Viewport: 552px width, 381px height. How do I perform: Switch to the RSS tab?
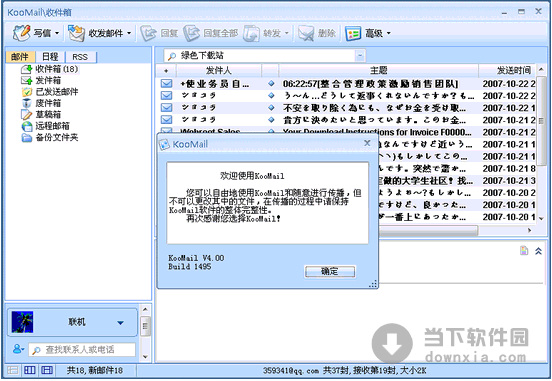pyautogui.click(x=80, y=57)
